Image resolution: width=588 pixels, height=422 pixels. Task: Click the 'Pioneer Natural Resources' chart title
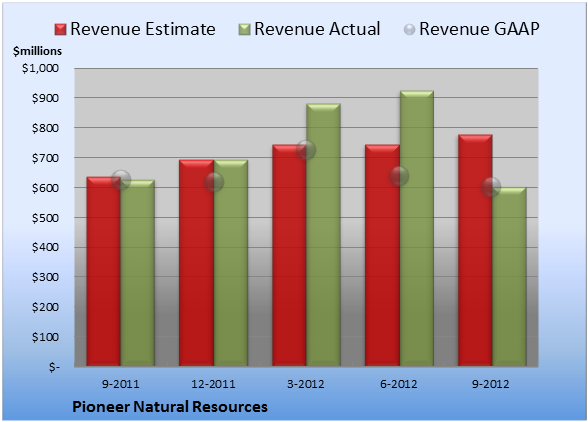170,407
